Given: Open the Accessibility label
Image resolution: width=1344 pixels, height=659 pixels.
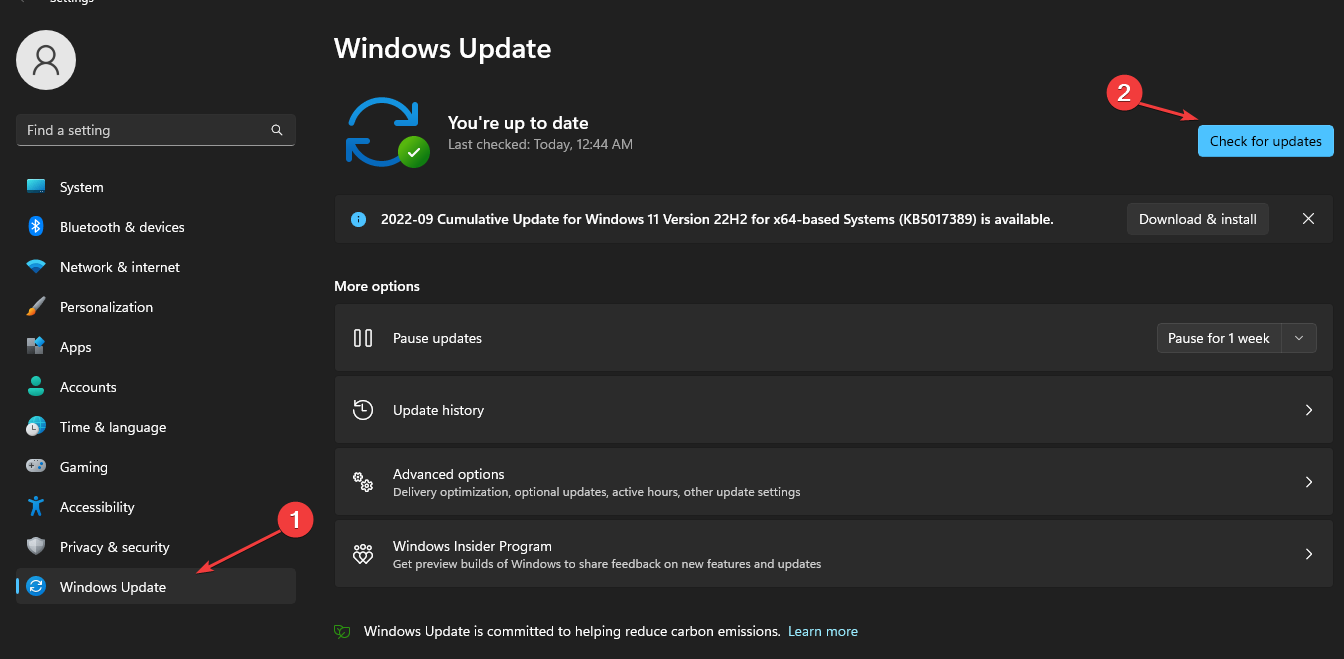Looking at the screenshot, I should [x=97, y=507].
